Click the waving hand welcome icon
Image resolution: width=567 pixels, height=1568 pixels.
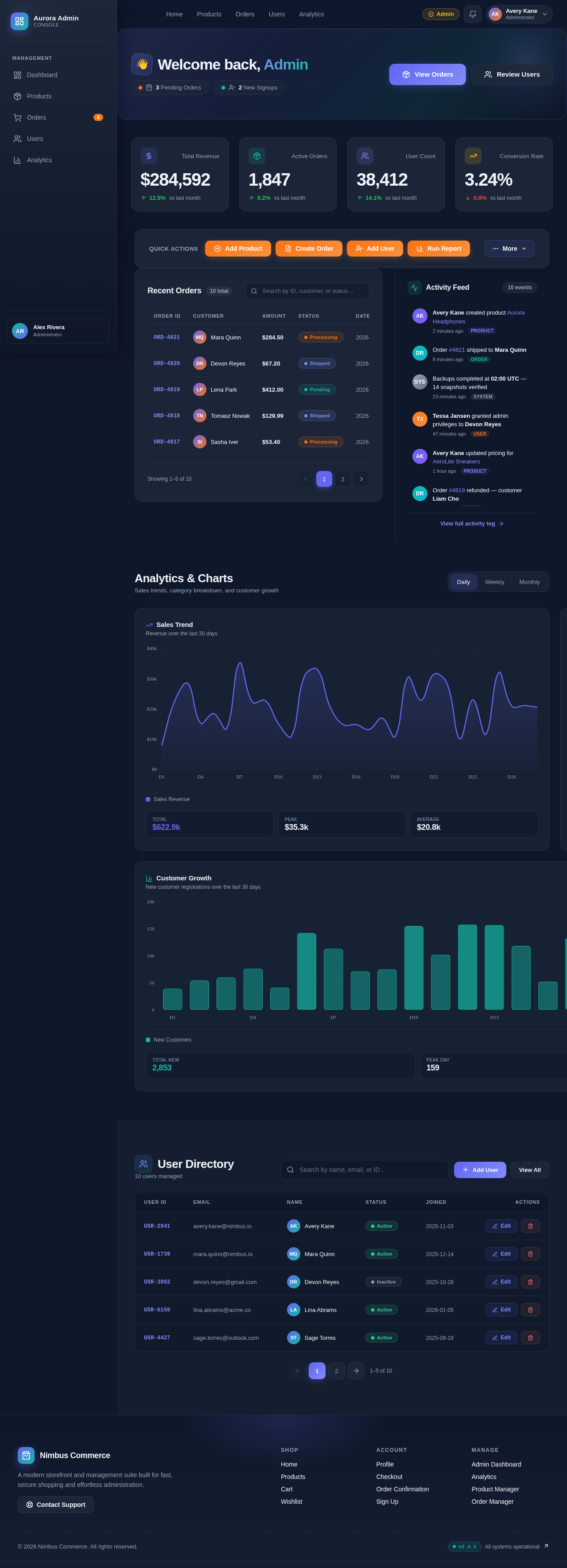(x=142, y=64)
